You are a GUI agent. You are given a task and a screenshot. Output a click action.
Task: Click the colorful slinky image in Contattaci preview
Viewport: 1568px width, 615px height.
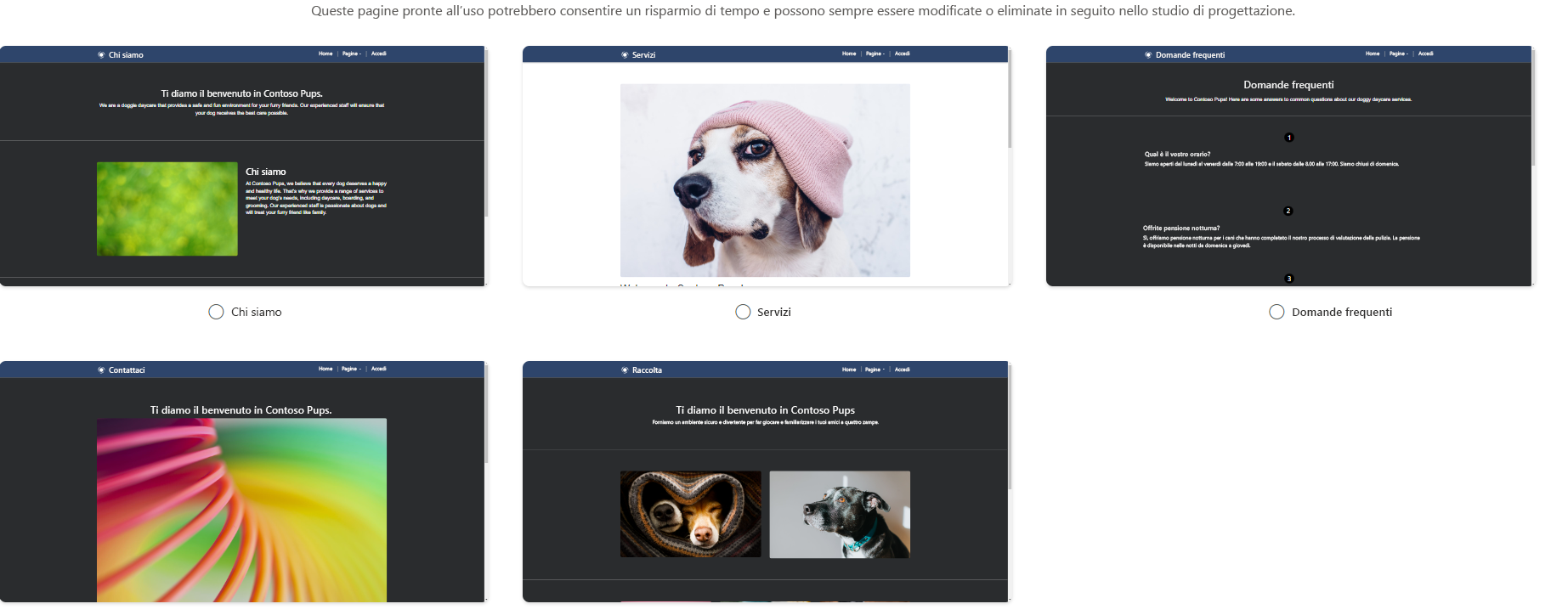(241, 510)
